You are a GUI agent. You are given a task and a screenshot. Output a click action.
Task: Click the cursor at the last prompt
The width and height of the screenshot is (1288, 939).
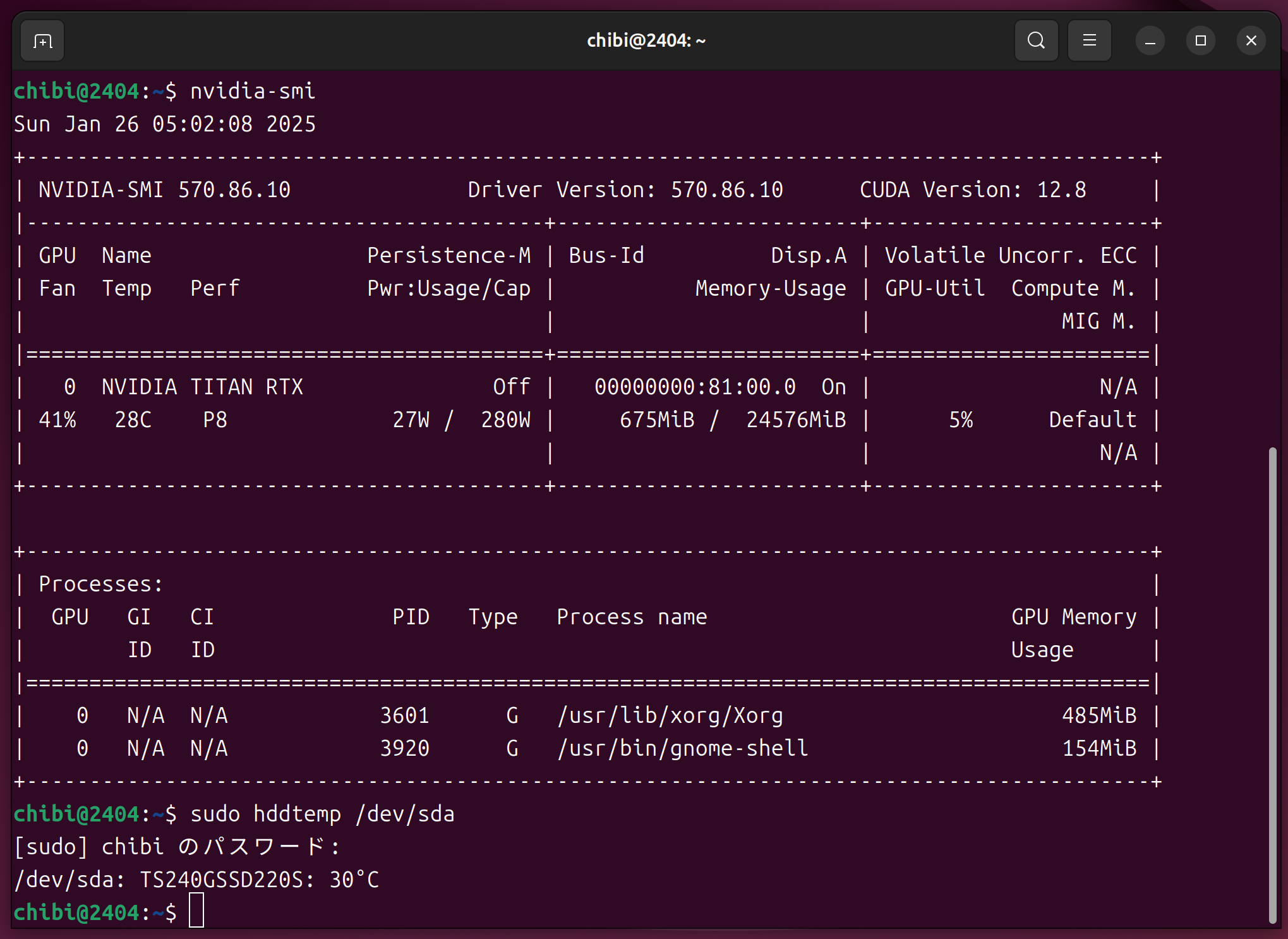click(196, 911)
